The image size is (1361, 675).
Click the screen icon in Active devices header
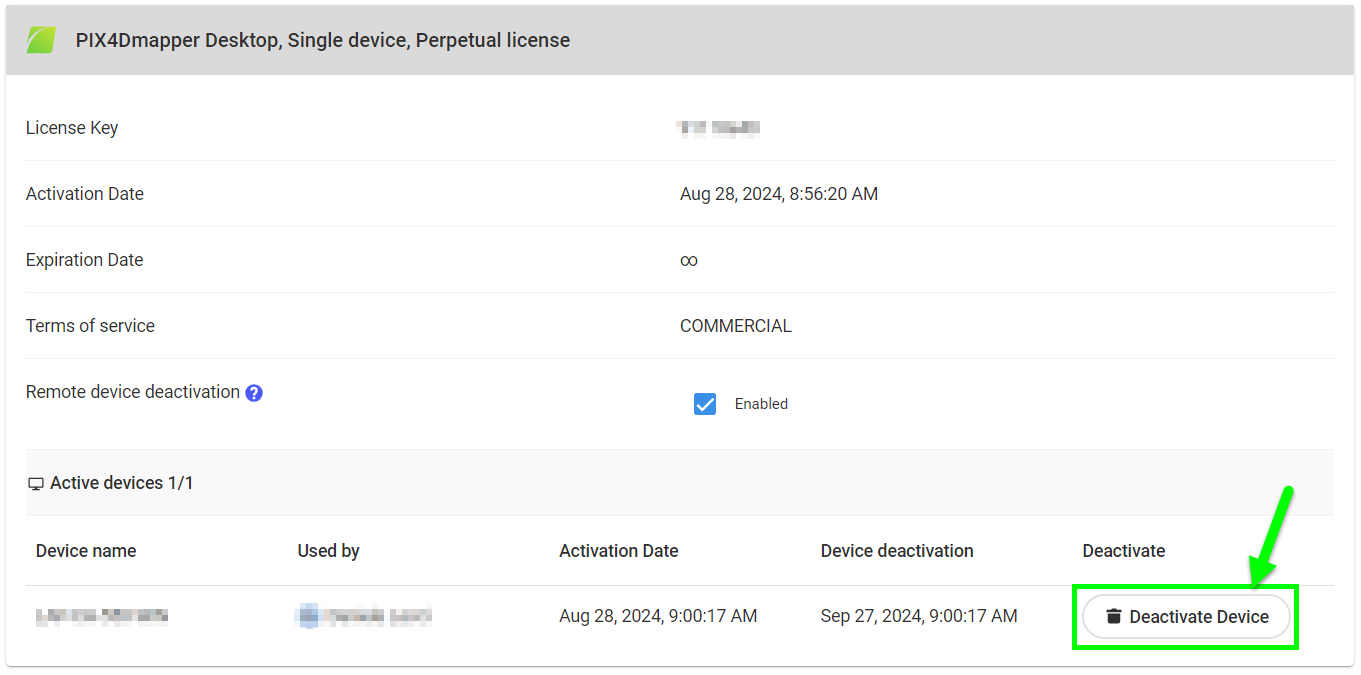point(36,483)
